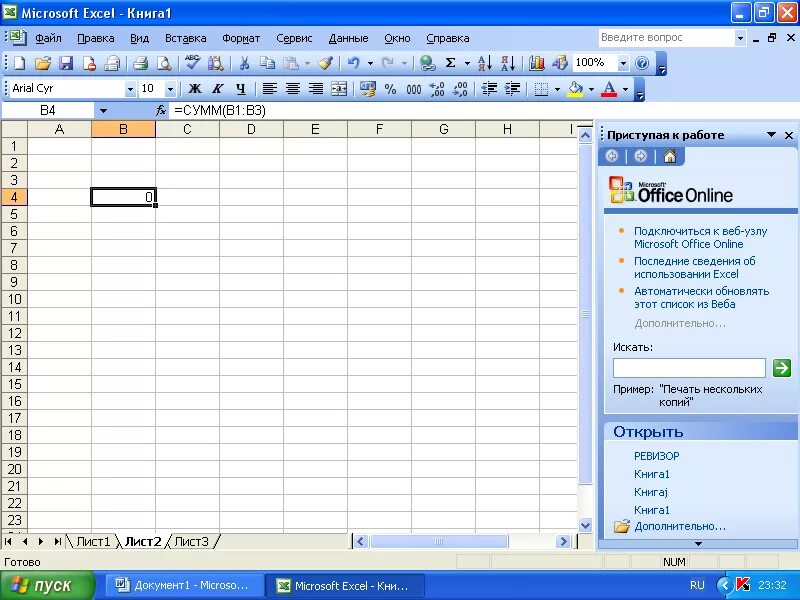Increase the cell indent
This screenshot has height=600, width=800.
point(512,89)
